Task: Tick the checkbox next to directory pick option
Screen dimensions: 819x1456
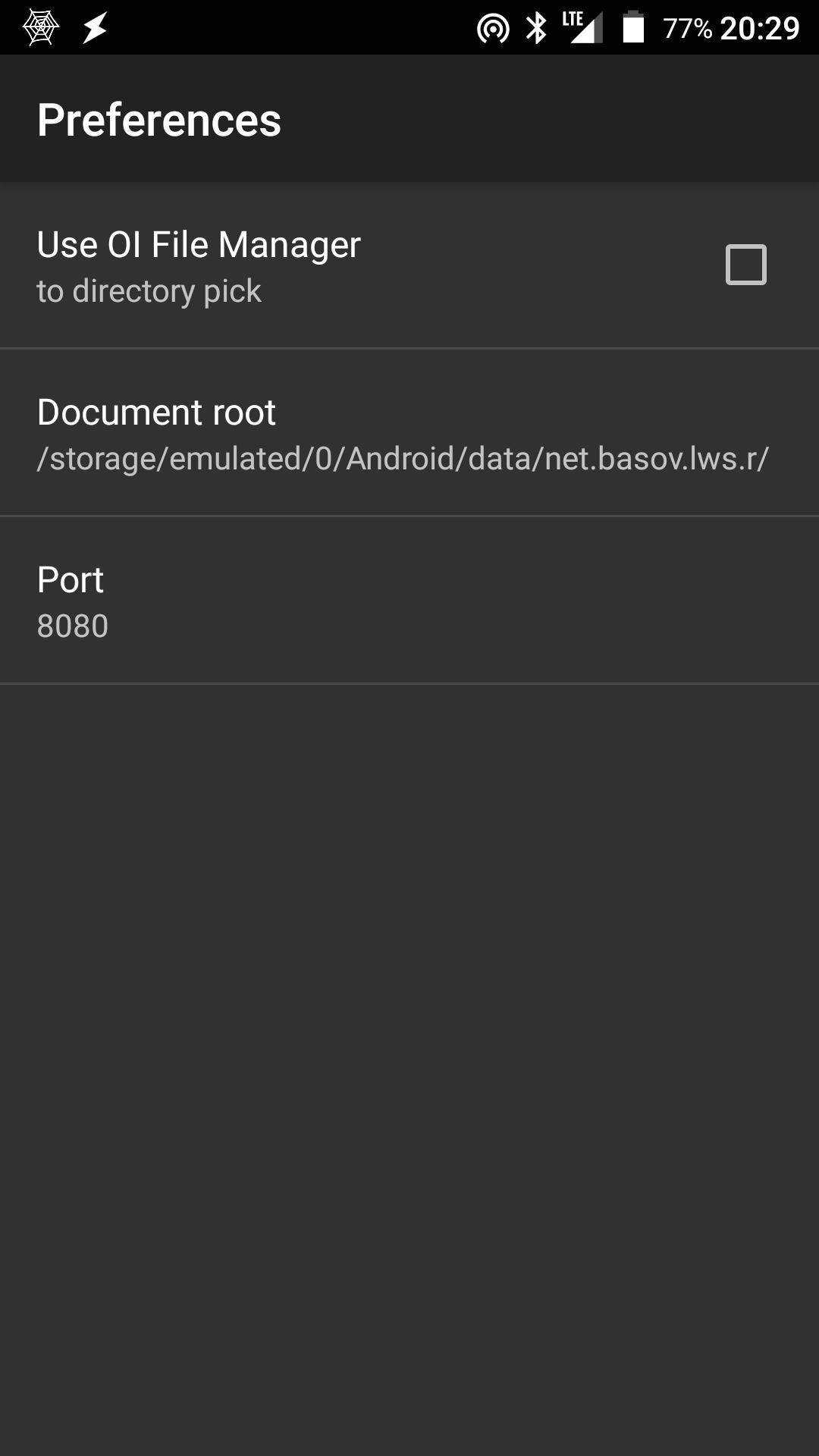Action: pyautogui.click(x=746, y=265)
